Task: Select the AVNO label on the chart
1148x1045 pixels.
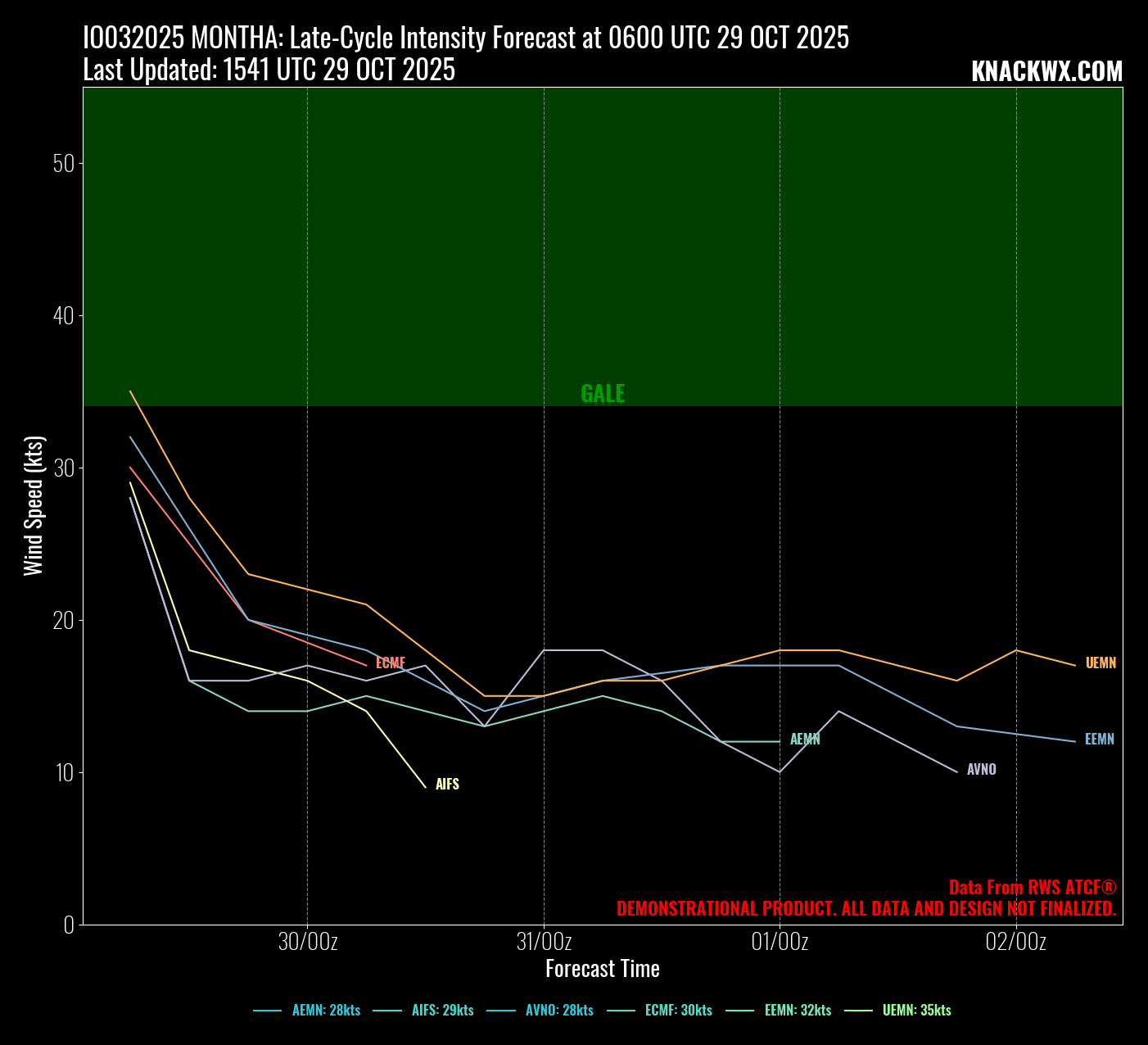Action: (981, 770)
